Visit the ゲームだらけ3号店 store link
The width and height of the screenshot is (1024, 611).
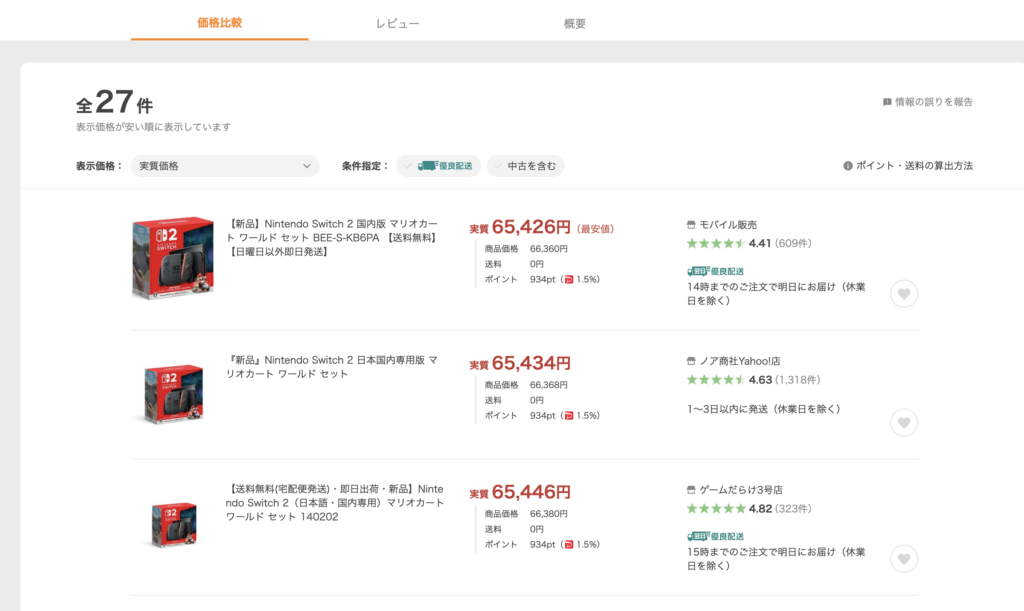tap(741, 490)
